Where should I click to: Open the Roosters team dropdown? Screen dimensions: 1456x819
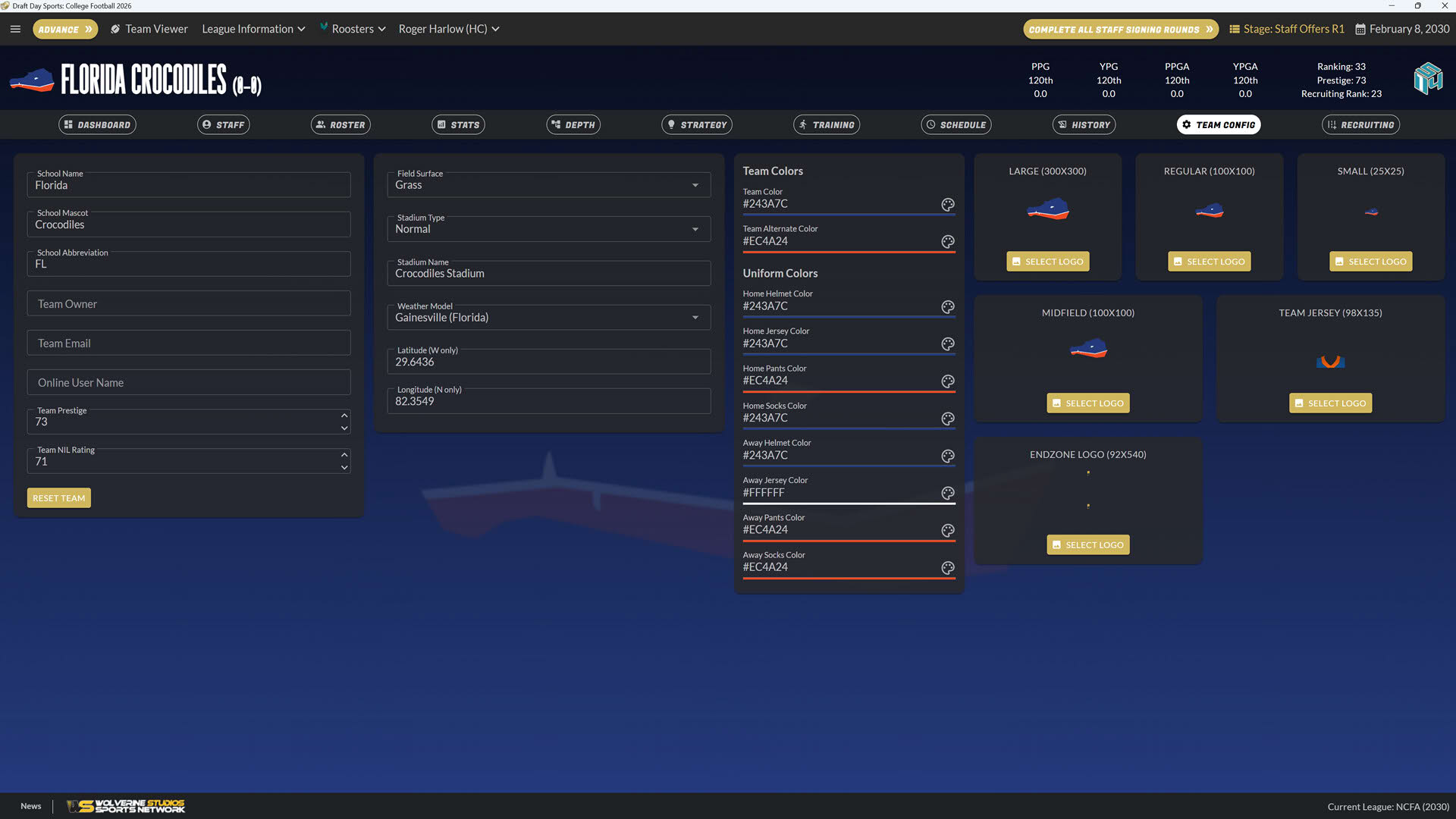[353, 29]
